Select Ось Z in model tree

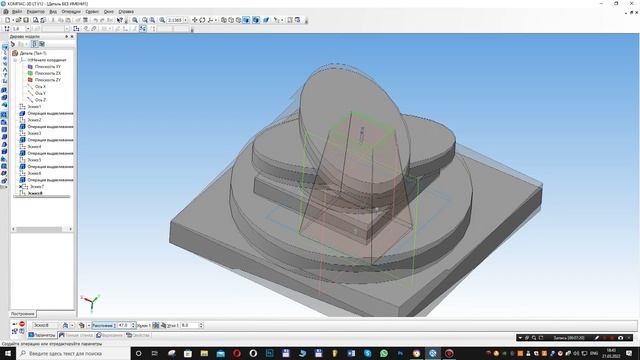coord(40,100)
